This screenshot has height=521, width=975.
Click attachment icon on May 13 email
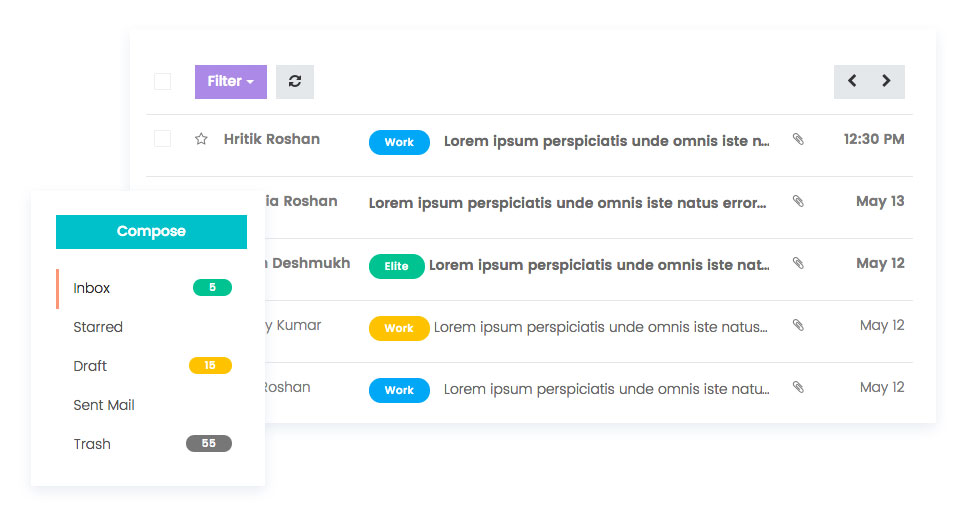798,202
